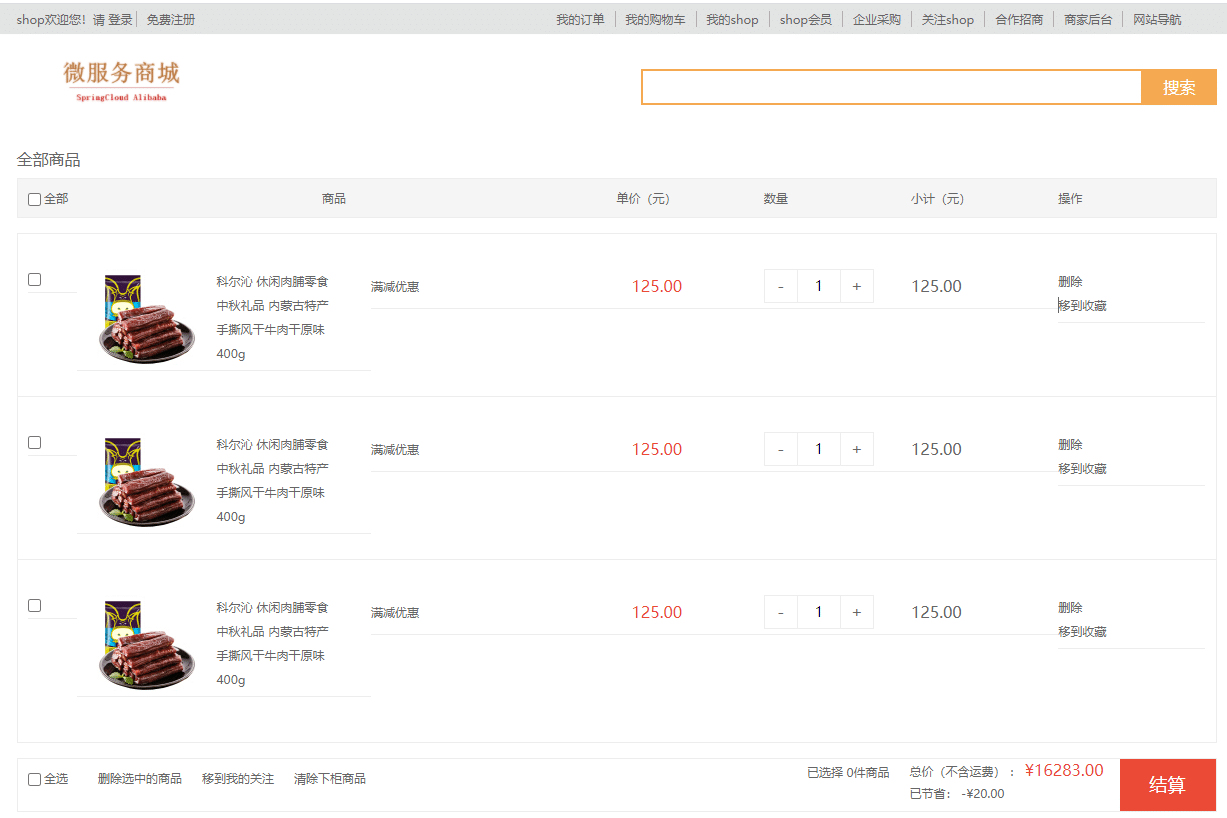
Task: Open the 网站导航 menu
Action: point(1156,20)
